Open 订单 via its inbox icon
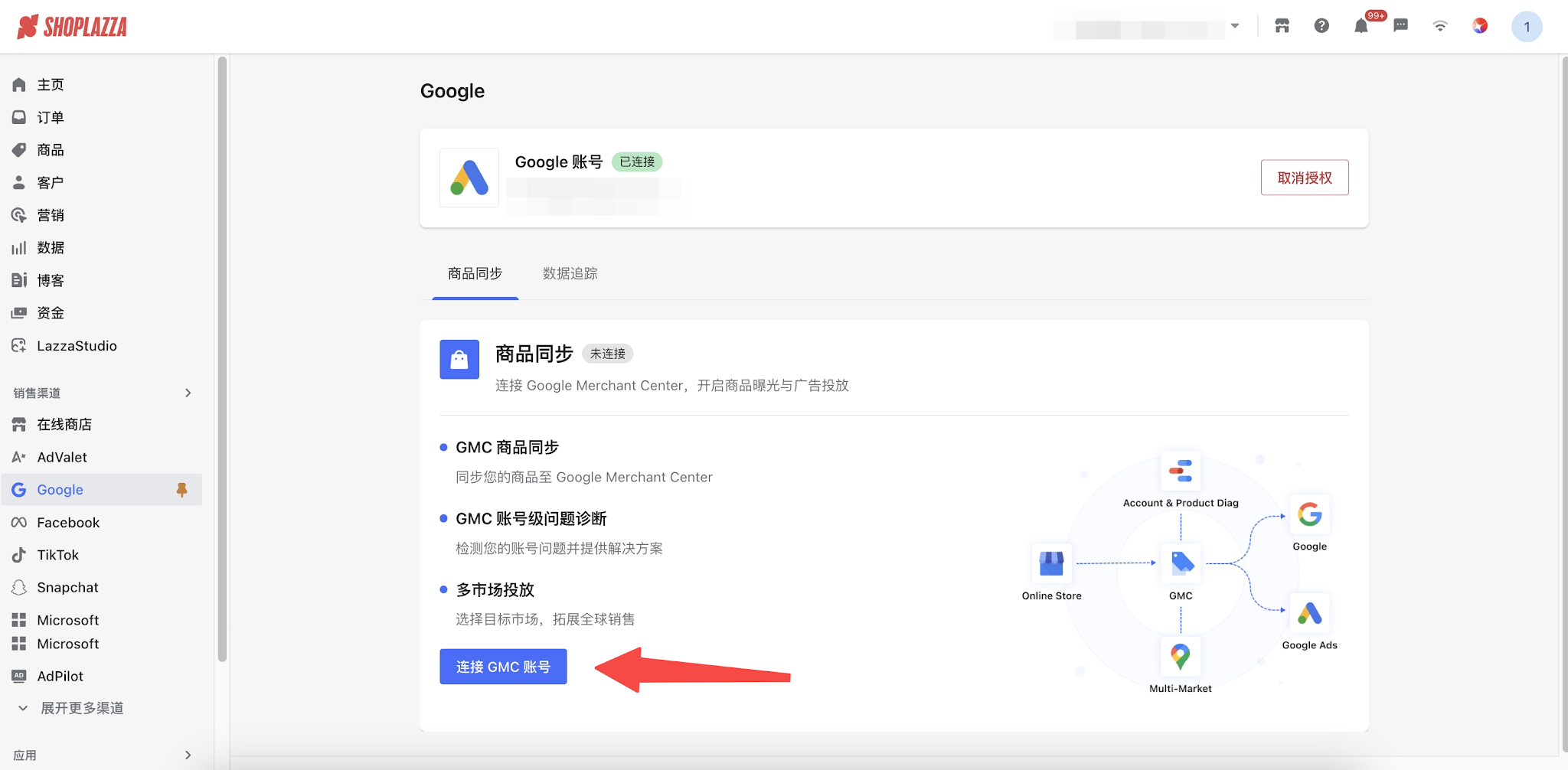Image resolution: width=1568 pixels, height=770 pixels. [x=19, y=117]
